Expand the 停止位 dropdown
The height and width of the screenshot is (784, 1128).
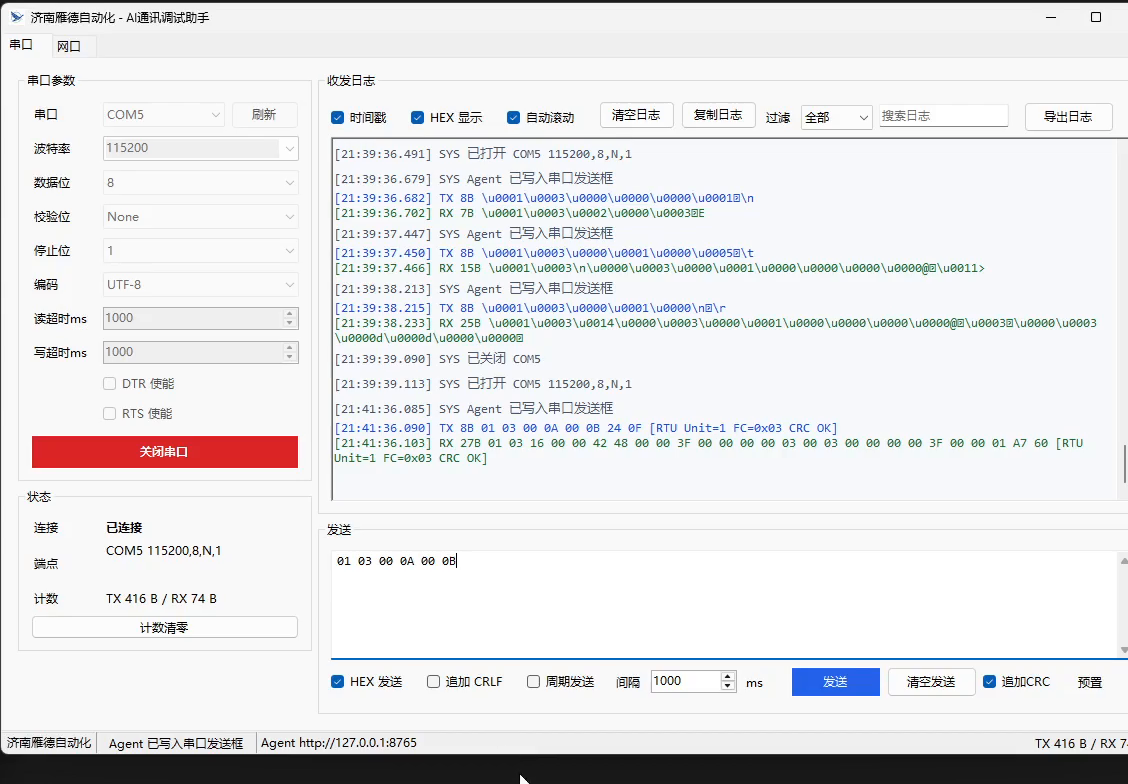click(201, 250)
